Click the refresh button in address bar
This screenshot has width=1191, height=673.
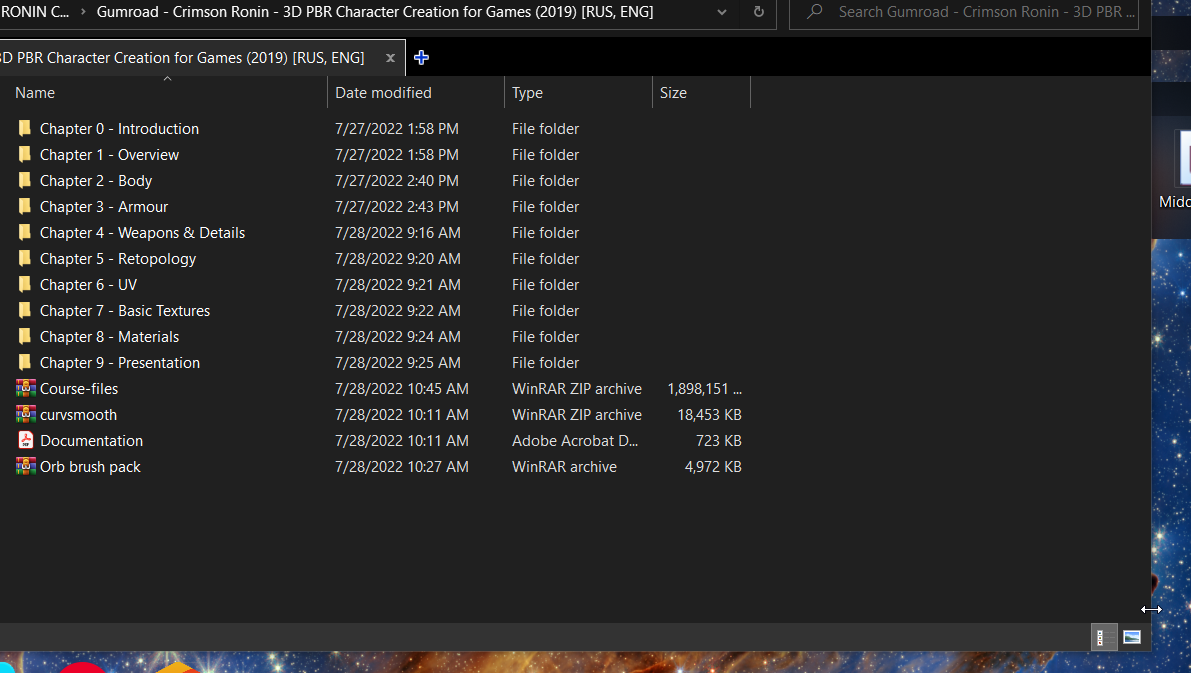[758, 12]
